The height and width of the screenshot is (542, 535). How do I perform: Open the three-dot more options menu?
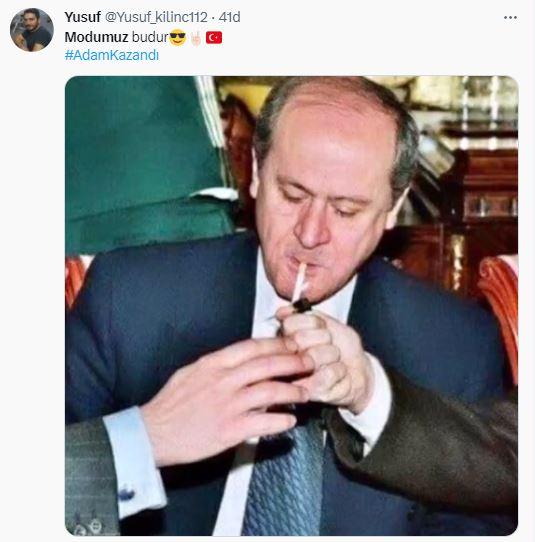(510, 18)
